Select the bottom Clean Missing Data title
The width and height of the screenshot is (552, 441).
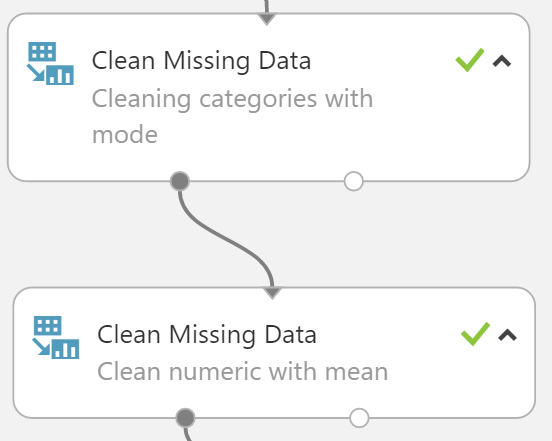[207, 335]
